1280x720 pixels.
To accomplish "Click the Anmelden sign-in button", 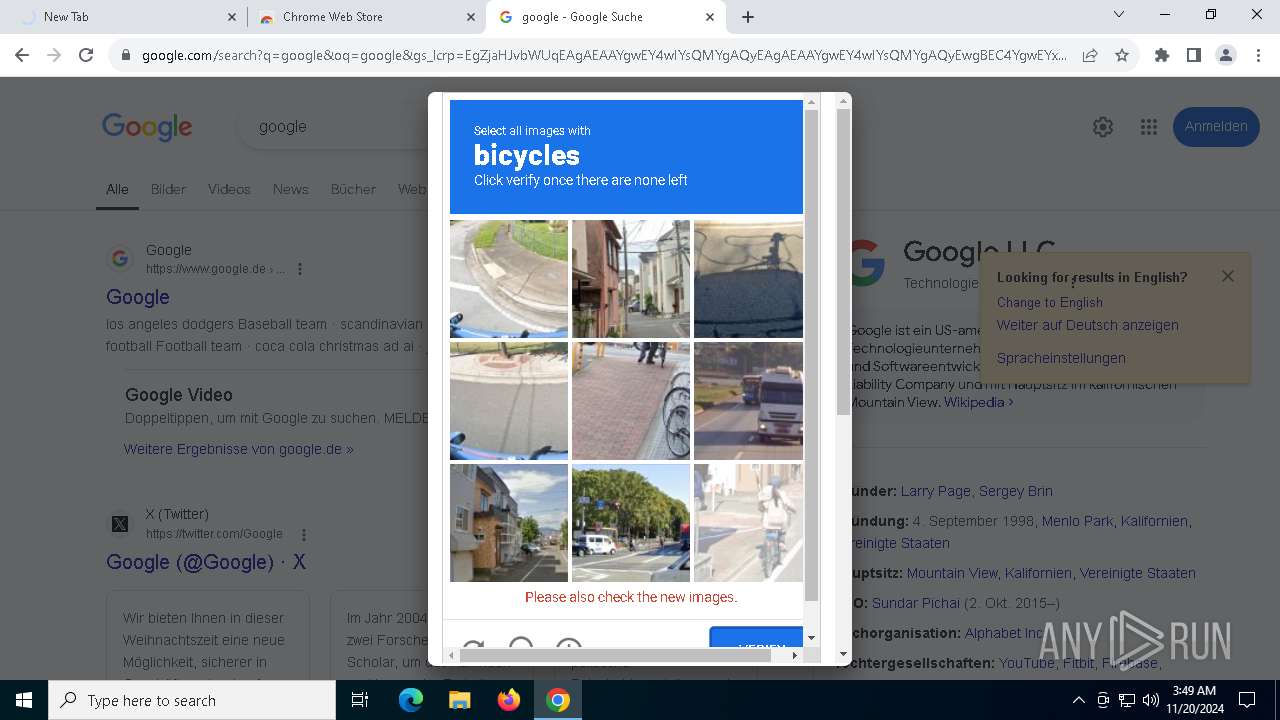I will (x=1216, y=127).
